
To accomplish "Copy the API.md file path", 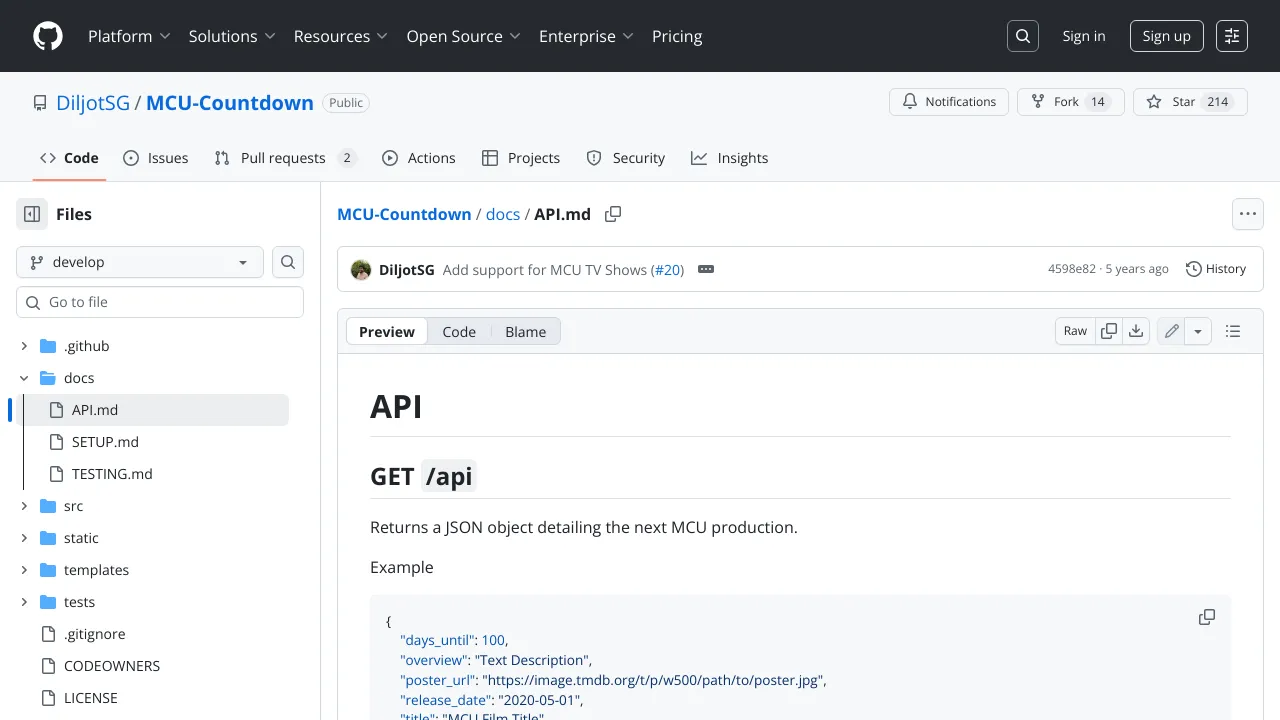I will point(613,214).
